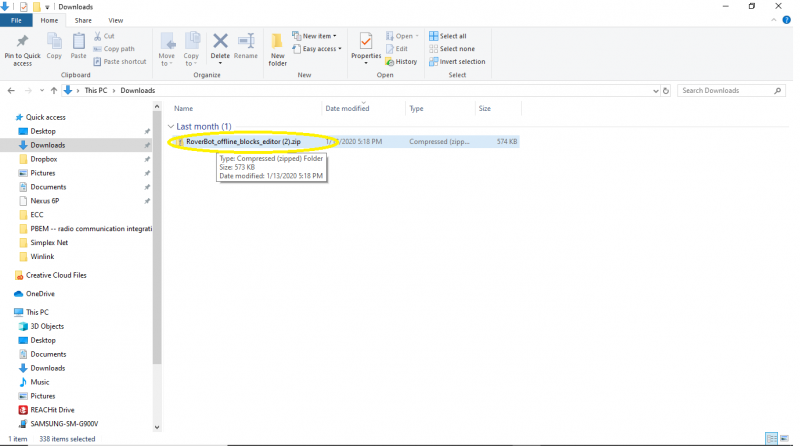Image resolution: width=800 pixels, height=446 pixels.
Task: Open the File tab
Action: 16,20
